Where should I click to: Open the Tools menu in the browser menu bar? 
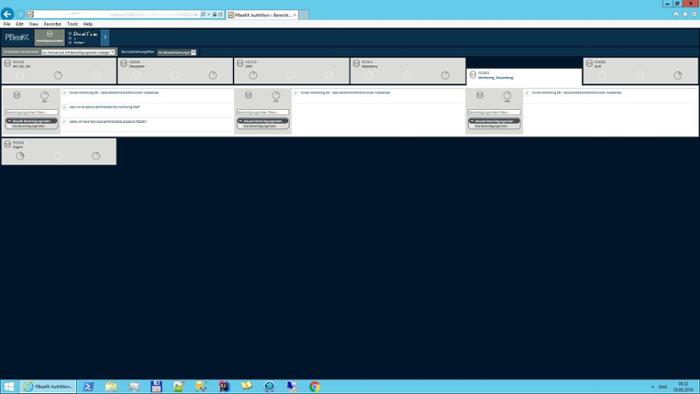72,24
